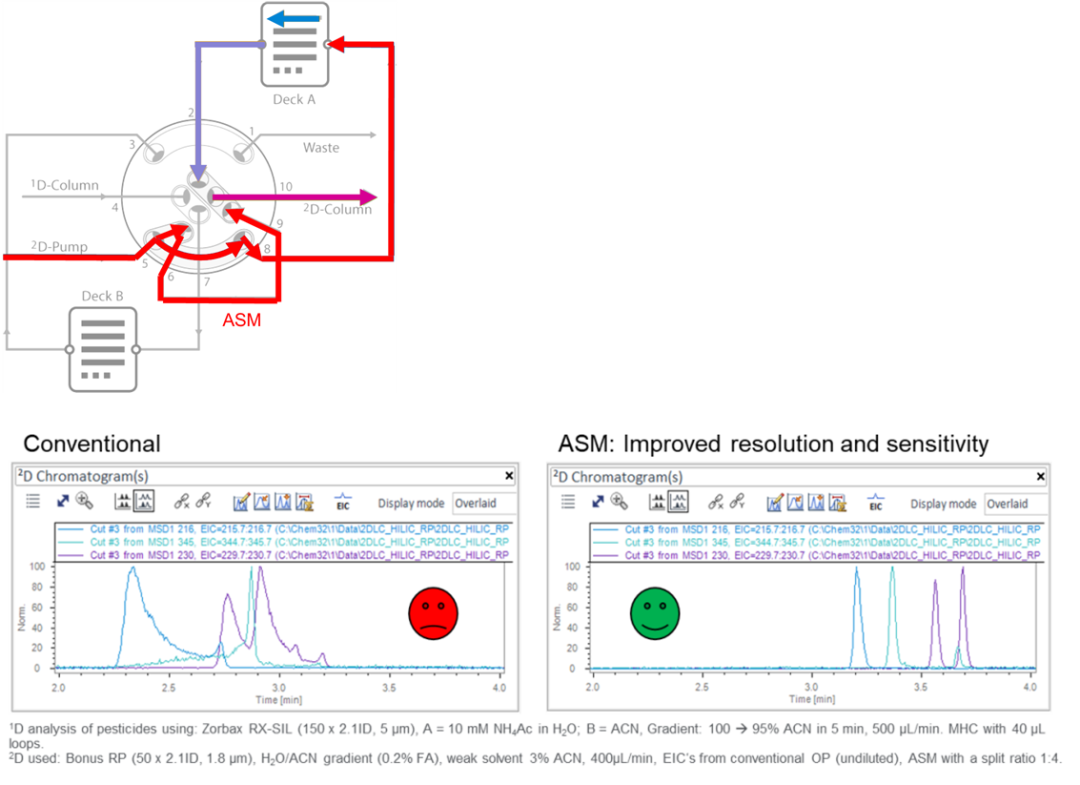This screenshot has width=1080, height=785.
Task: Toggle link X-axis in ASM chromatogram panel
Action: tap(716, 502)
